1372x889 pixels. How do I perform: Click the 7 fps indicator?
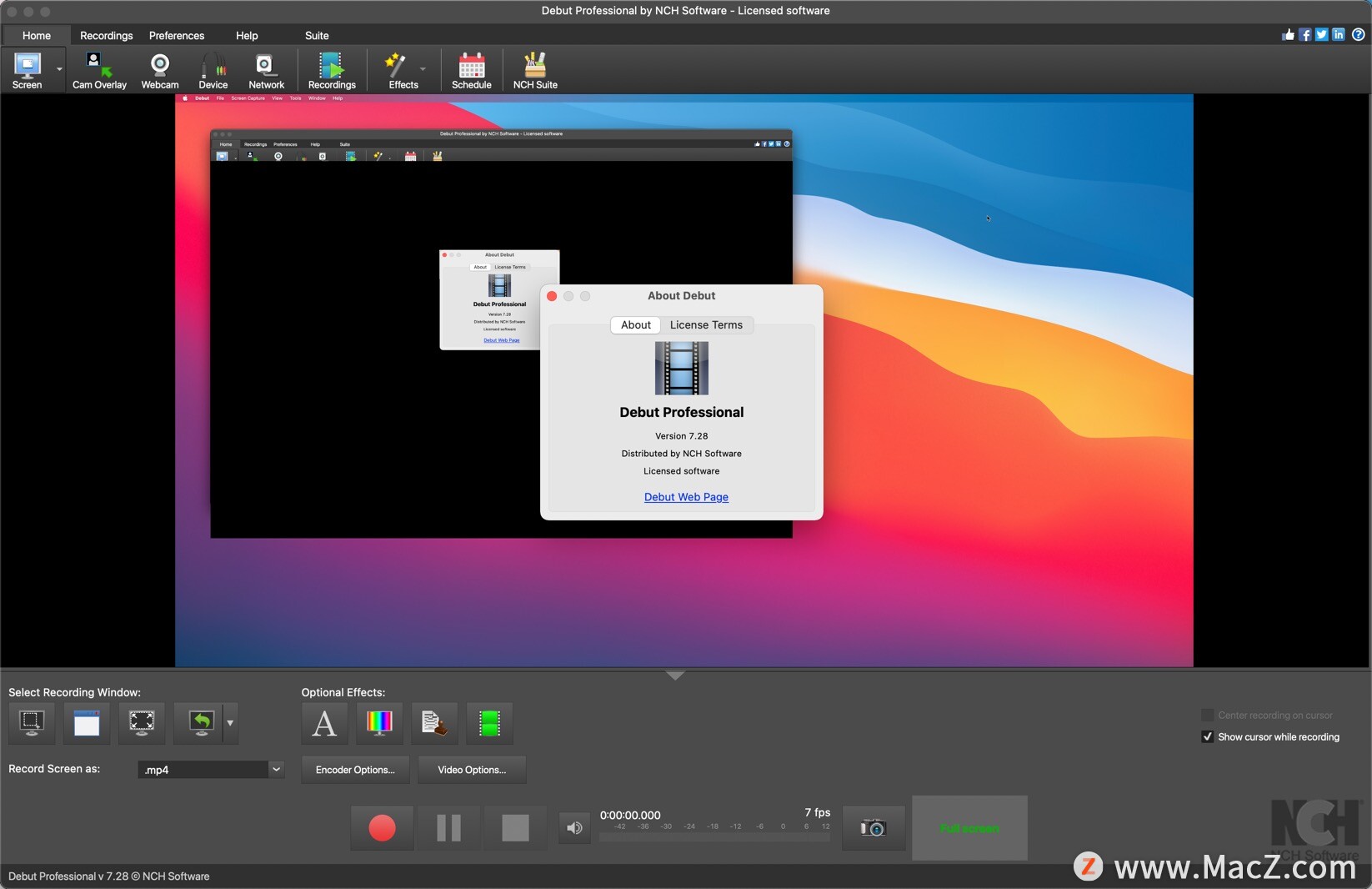point(818,812)
